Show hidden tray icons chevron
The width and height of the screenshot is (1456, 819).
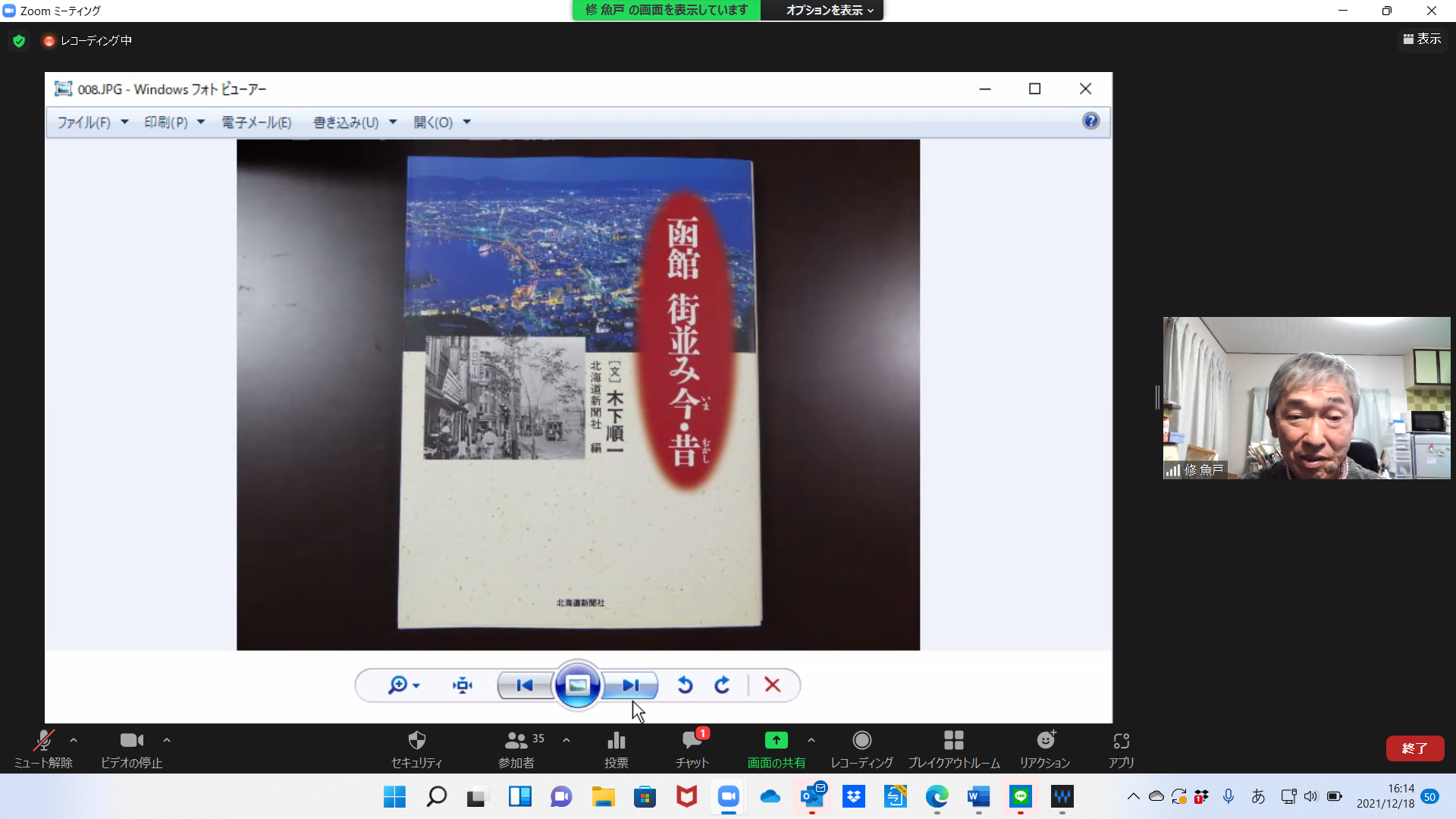(1133, 797)
